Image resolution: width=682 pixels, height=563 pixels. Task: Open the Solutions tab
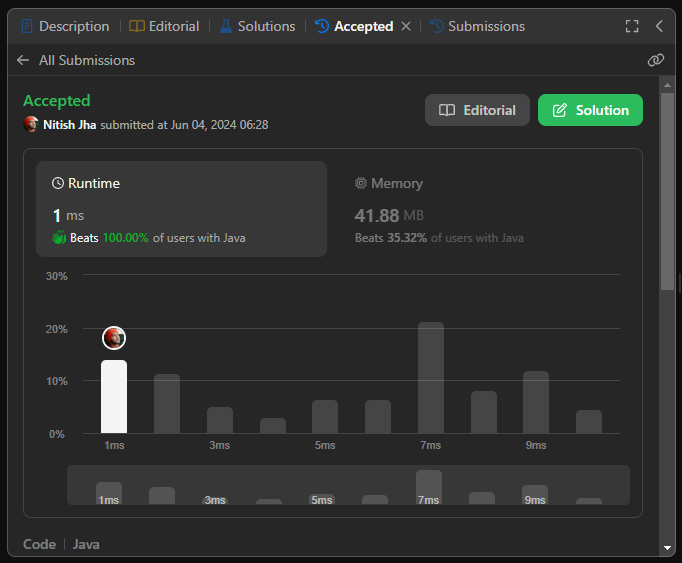pyautogui.click(x=257, y=26)
